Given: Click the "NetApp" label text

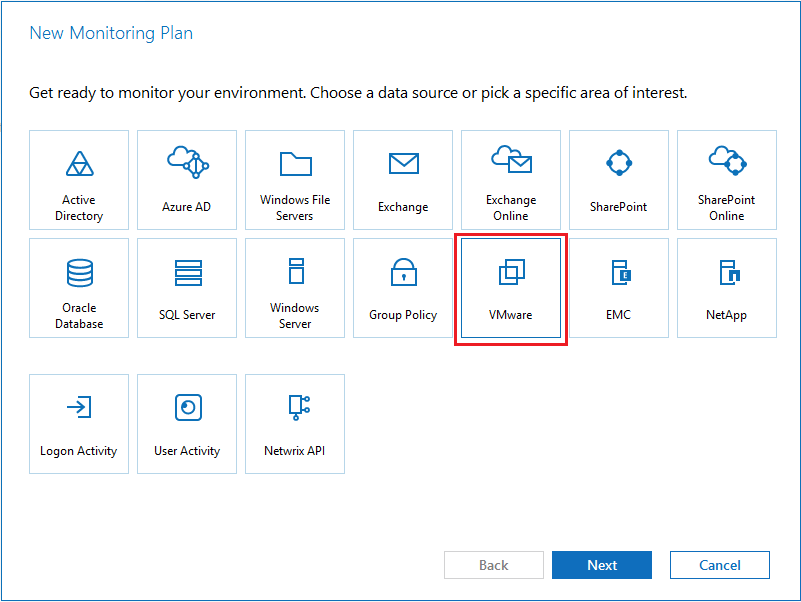Looking at the screenshot, I should pos(726,315).
